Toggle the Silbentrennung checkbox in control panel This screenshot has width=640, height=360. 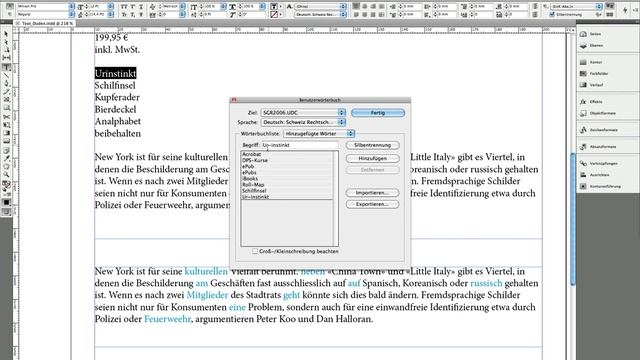[552, 15]
